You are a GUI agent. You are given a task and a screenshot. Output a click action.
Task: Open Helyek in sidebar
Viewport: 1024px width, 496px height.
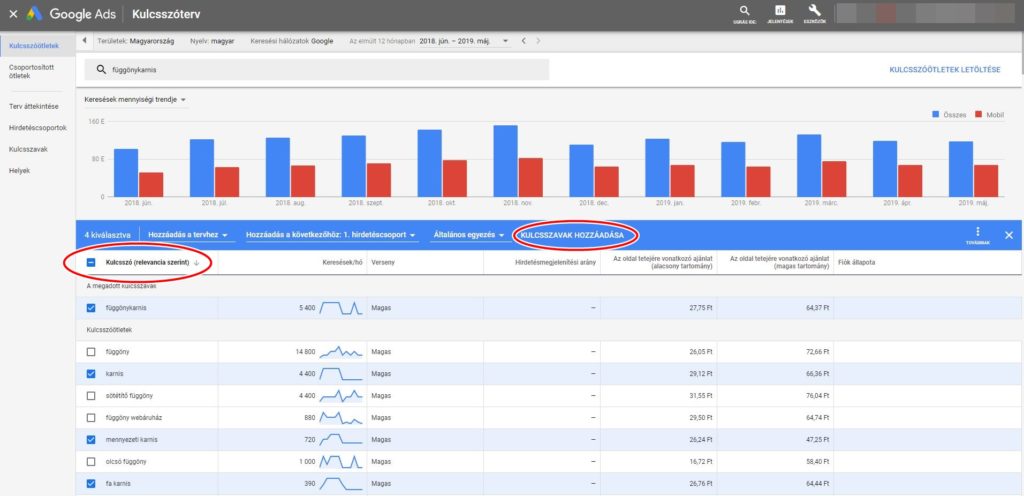(20, 171)
